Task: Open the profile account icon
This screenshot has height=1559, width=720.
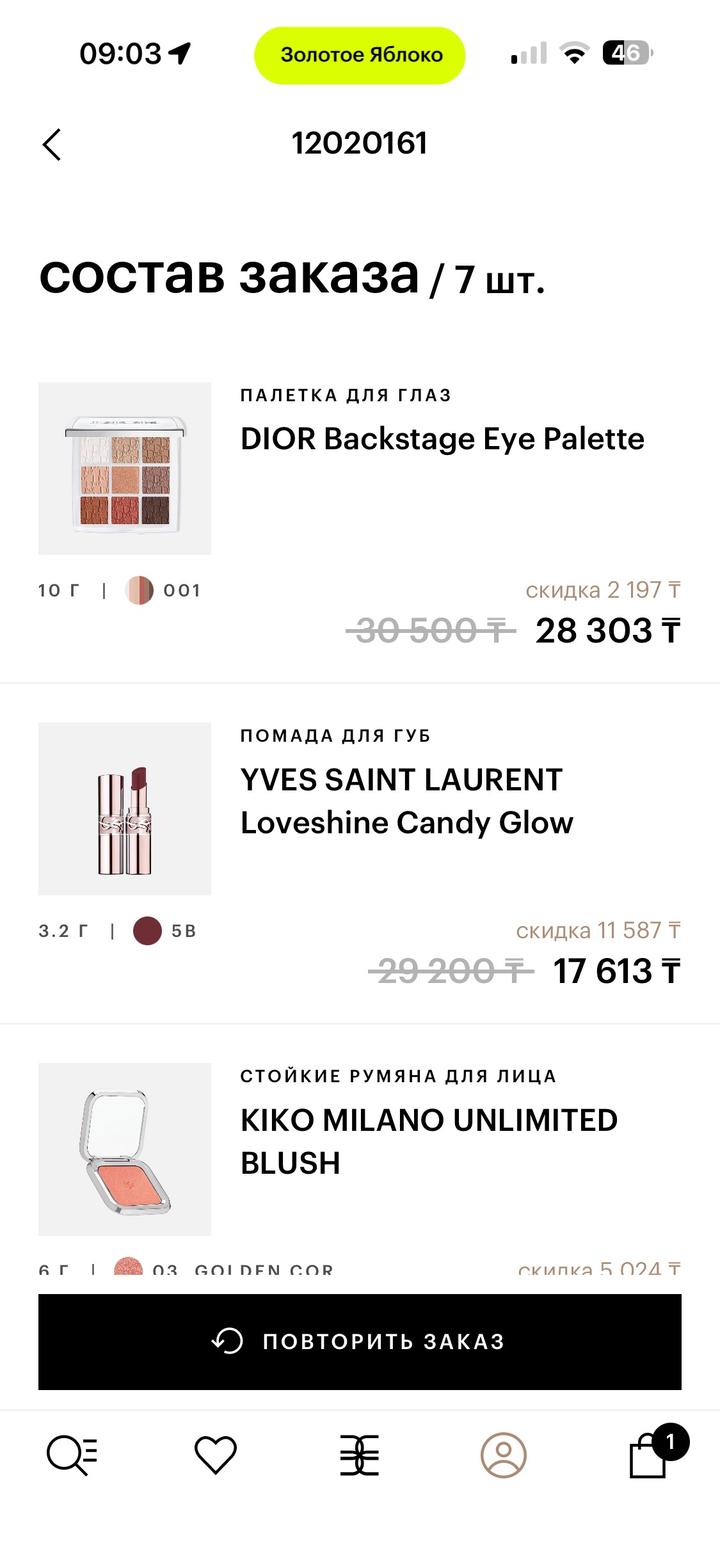Action: (x=503, y=1455)
